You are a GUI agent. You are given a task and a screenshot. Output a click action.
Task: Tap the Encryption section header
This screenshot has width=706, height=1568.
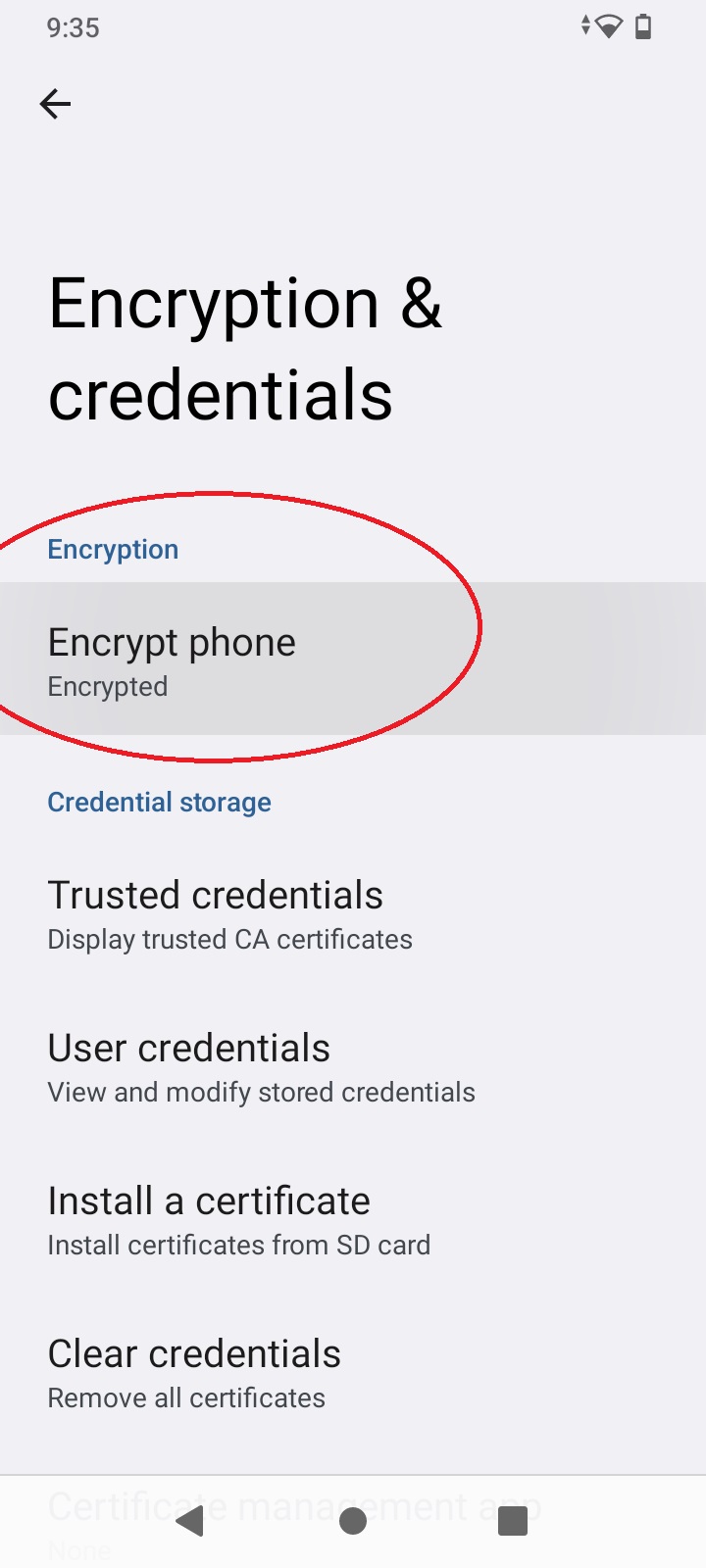[113, 549]
